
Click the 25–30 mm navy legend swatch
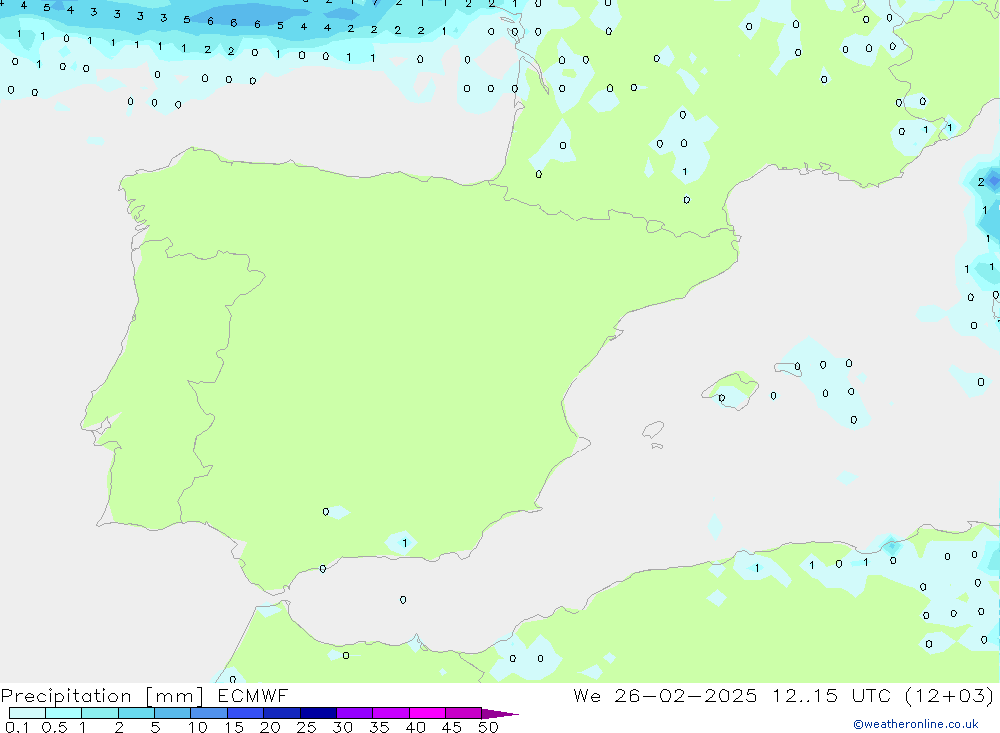(318, 713)
